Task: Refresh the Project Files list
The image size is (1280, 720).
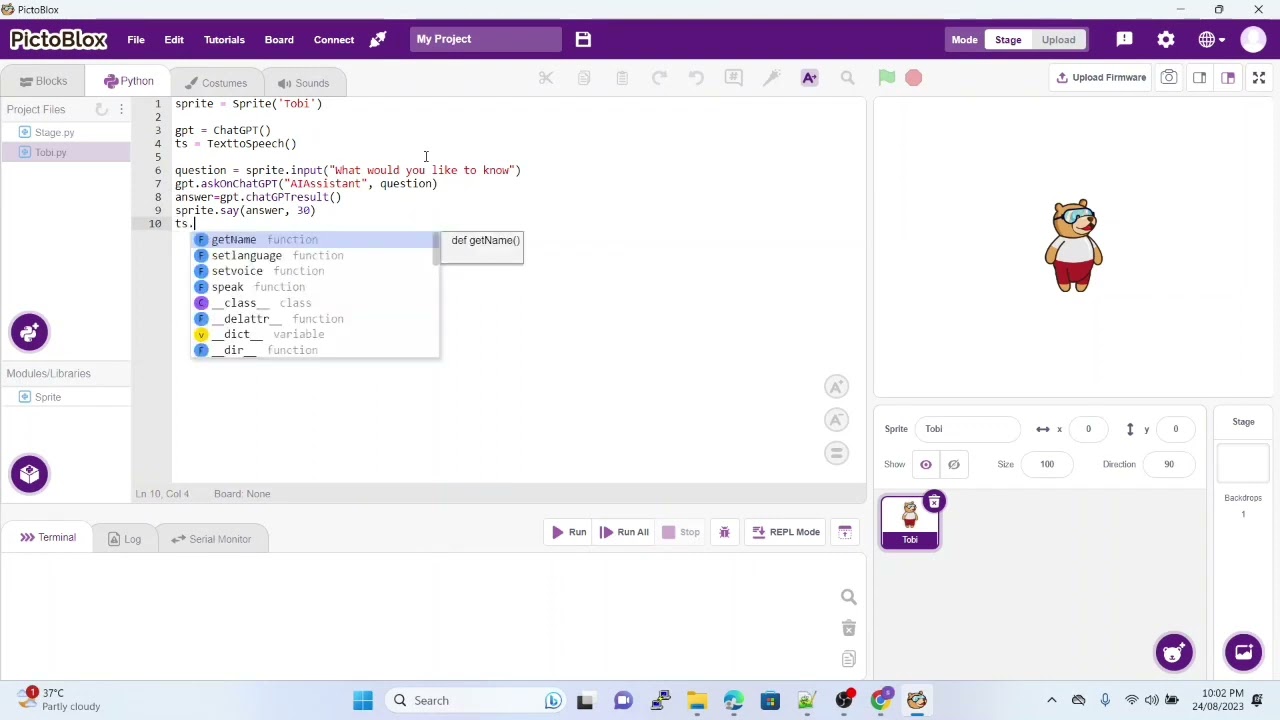Action: (x=101, y=109)
